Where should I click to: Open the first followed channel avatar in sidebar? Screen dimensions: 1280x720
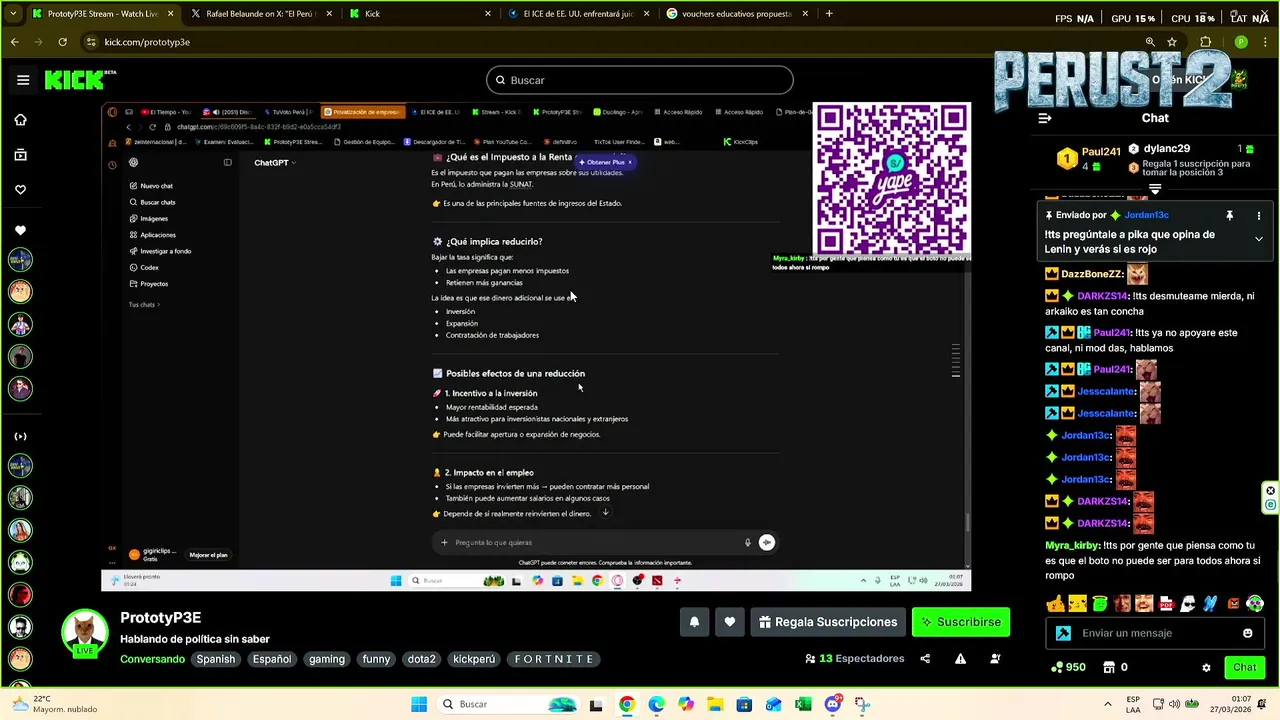[20, 260]
